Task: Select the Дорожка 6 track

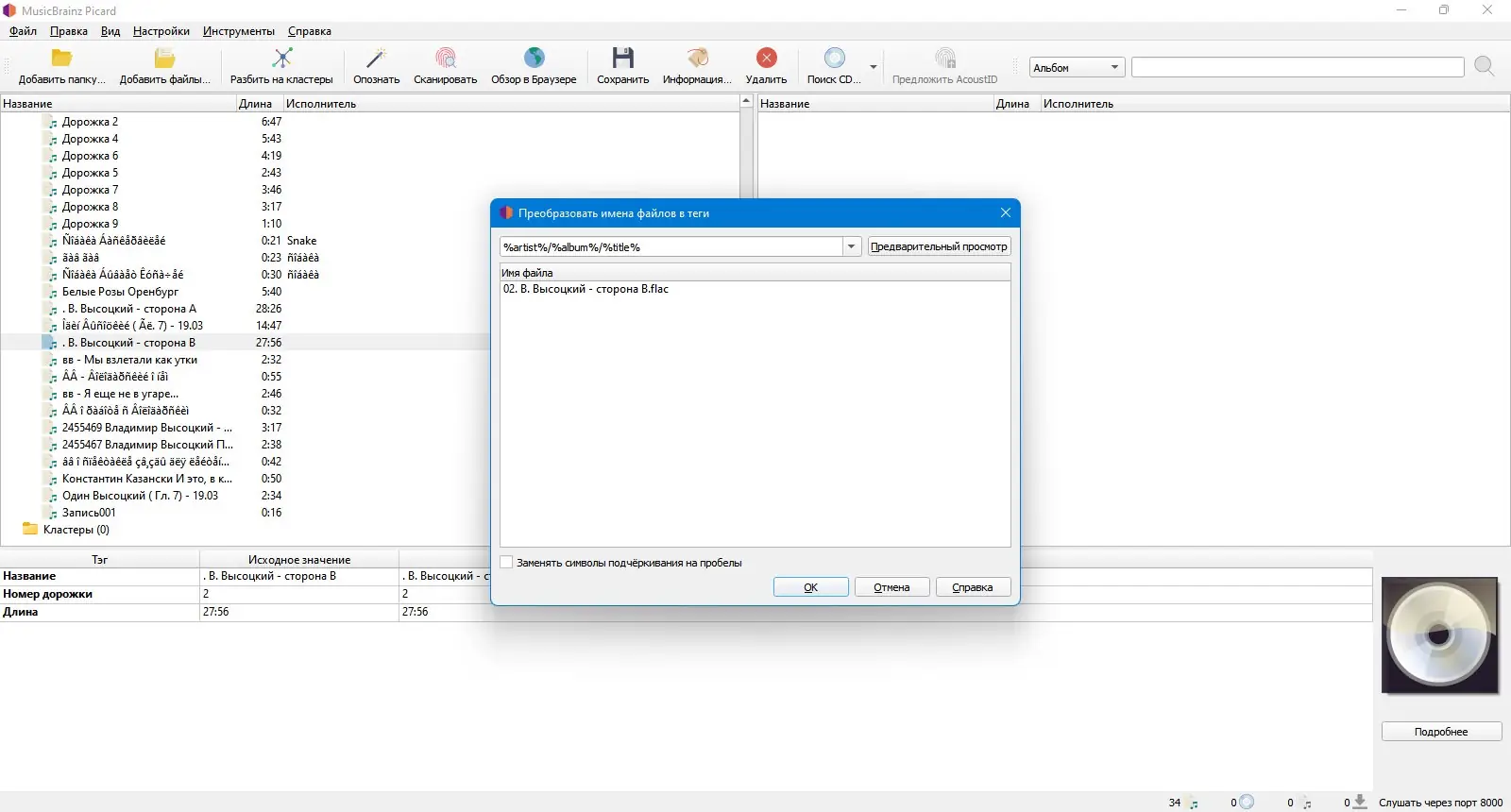Action: (x=90, y=156)
